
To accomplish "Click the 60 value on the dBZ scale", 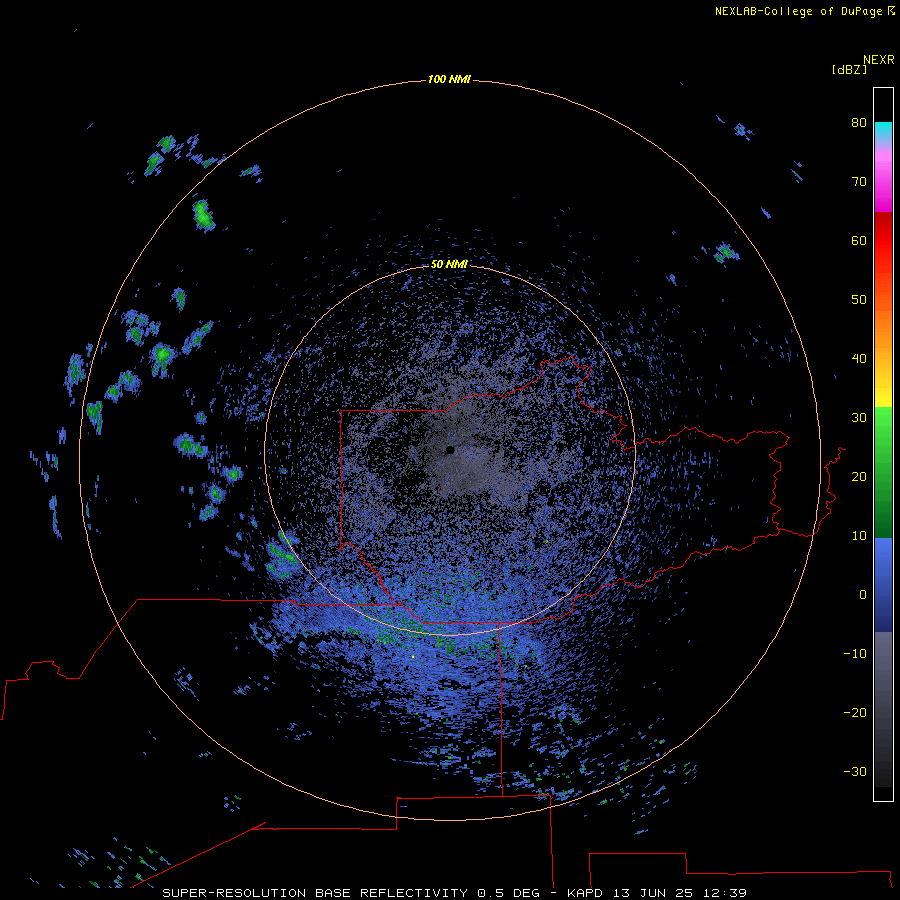I will tap(859, 240).
